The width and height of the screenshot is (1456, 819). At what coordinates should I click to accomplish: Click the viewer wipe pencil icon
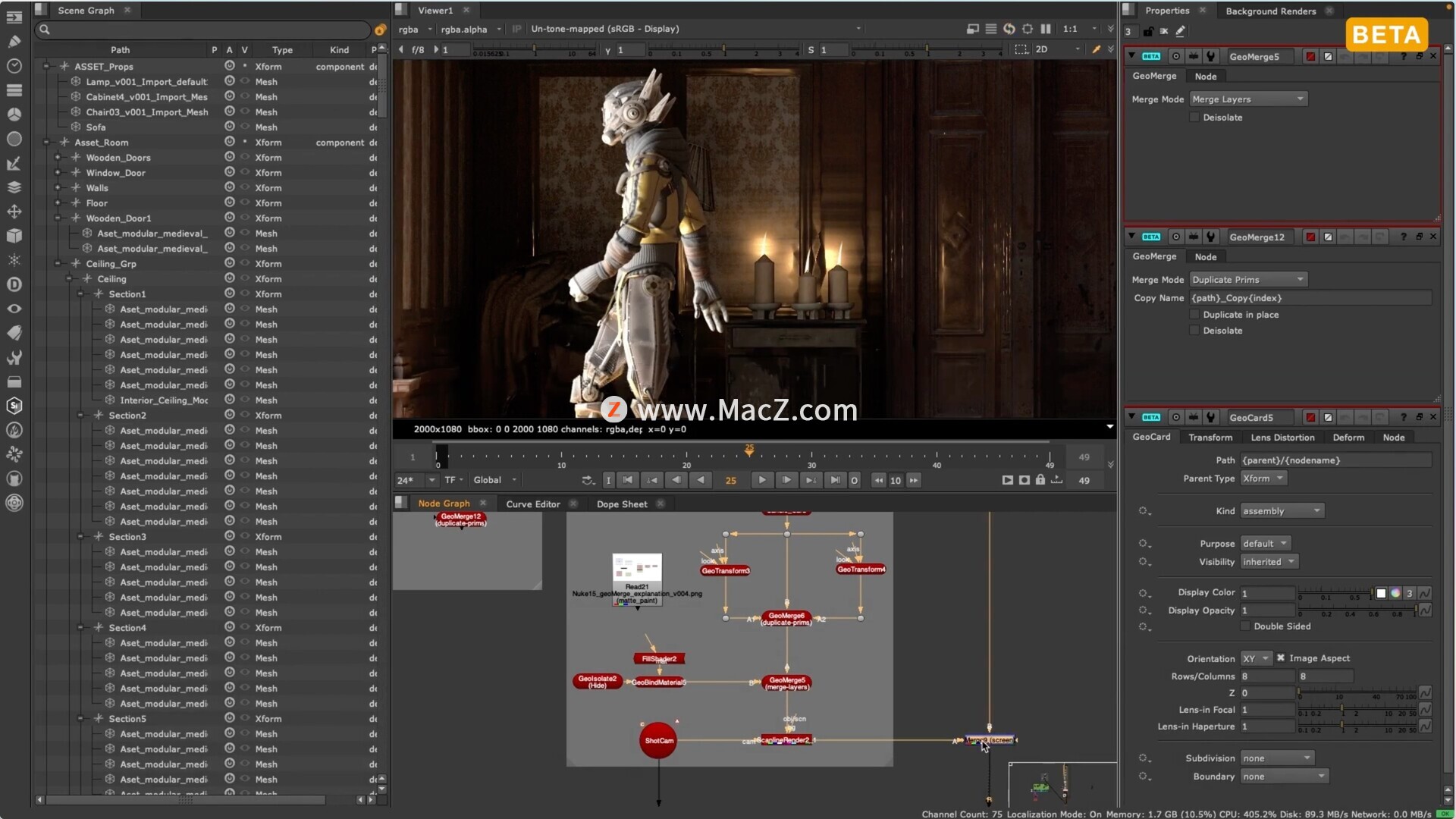1096,49
